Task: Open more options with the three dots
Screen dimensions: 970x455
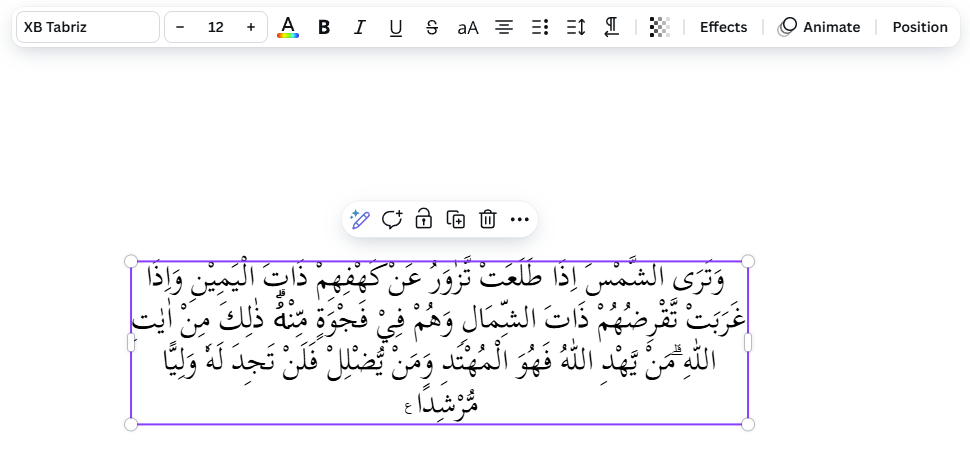Action: tap(519, 219)
